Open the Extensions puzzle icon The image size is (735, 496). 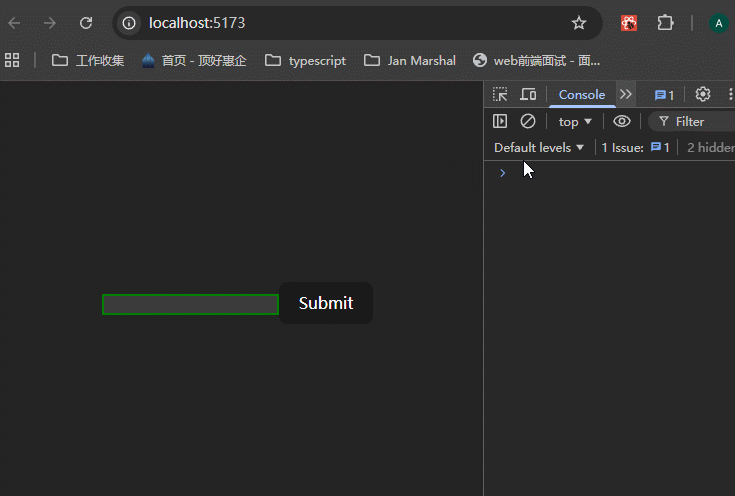pos(665,23)
